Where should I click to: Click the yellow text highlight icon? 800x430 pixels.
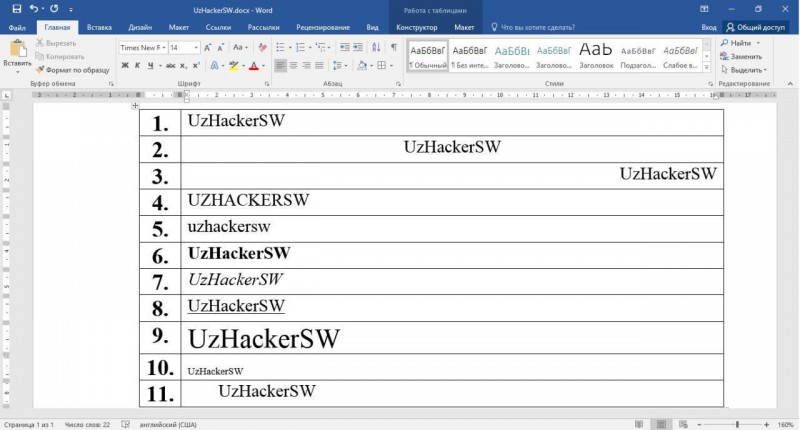click(234, 65)
